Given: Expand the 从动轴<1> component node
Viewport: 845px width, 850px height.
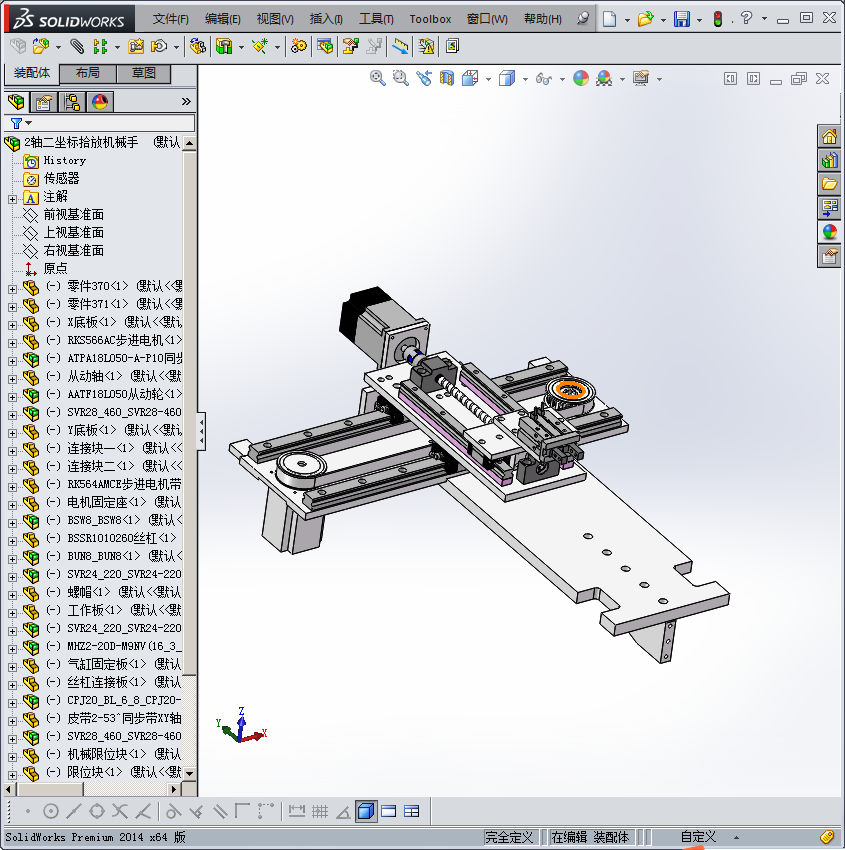Looking at the screenshot, I should [12, 379].
